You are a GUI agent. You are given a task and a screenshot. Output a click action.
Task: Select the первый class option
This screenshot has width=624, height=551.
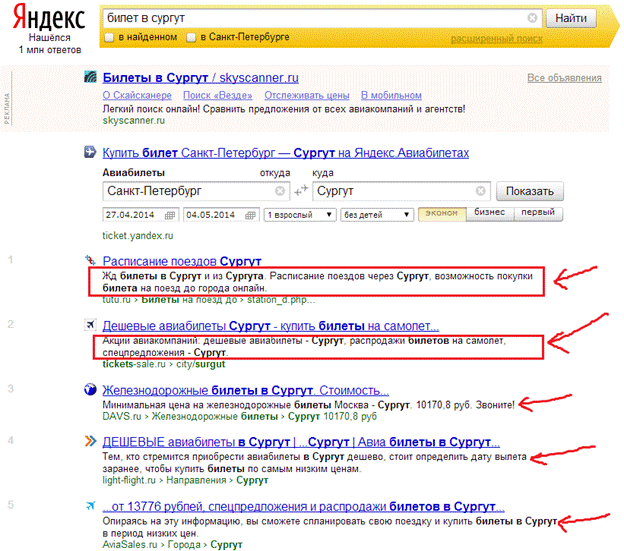click(x=538, y=213)
